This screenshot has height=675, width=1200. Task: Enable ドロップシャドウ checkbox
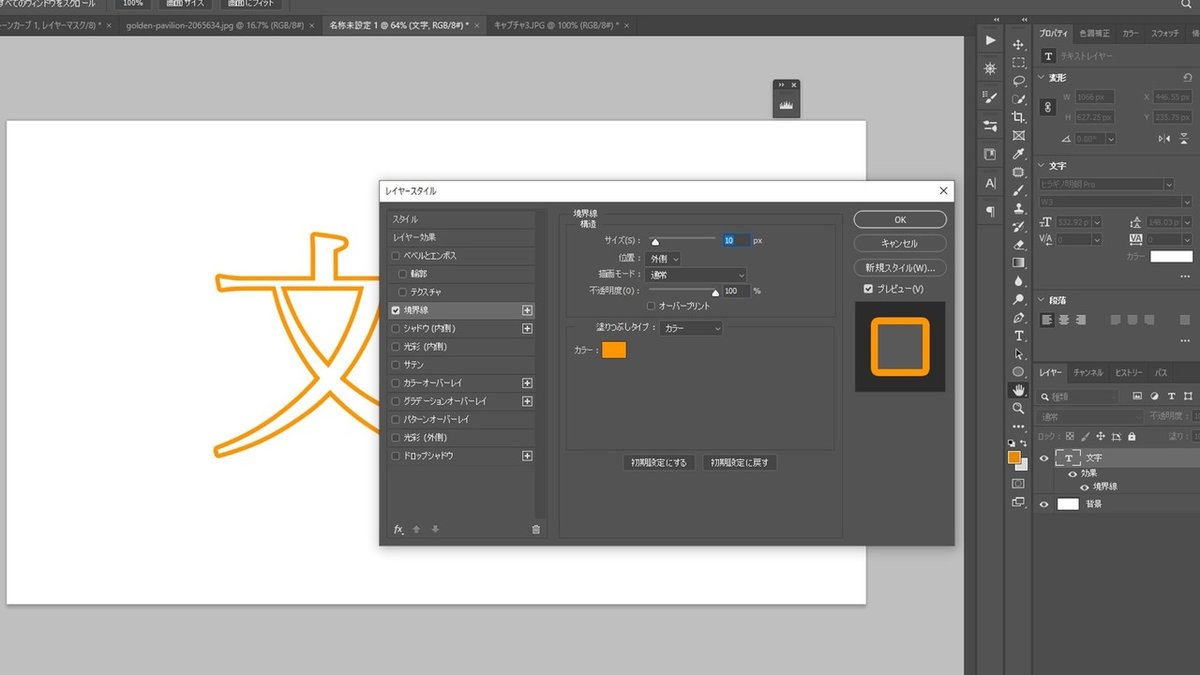click(x=396, y=456)
